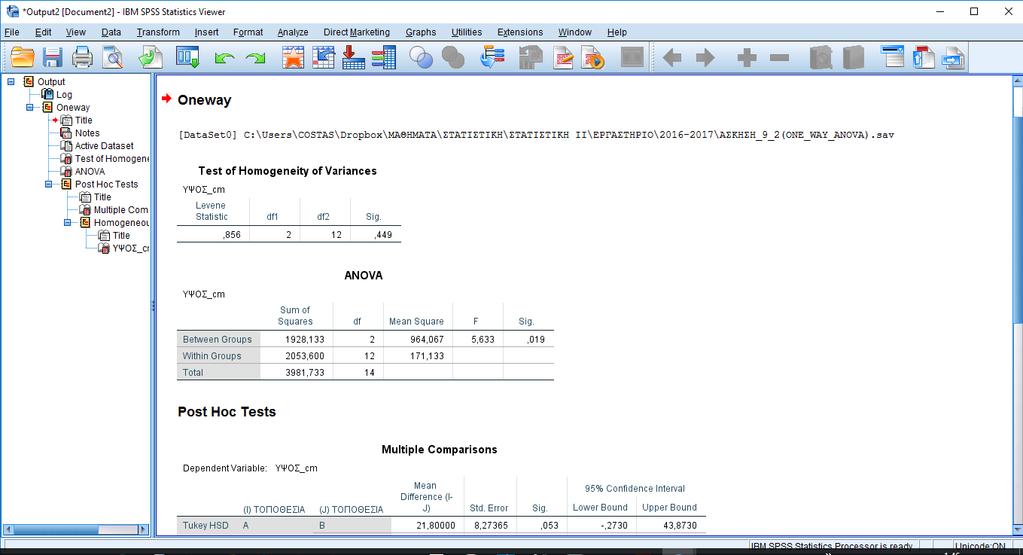Click the Oneway heading in the viewer
Image resolution: width=1023 pixels, height=555 pixels.
204,100
